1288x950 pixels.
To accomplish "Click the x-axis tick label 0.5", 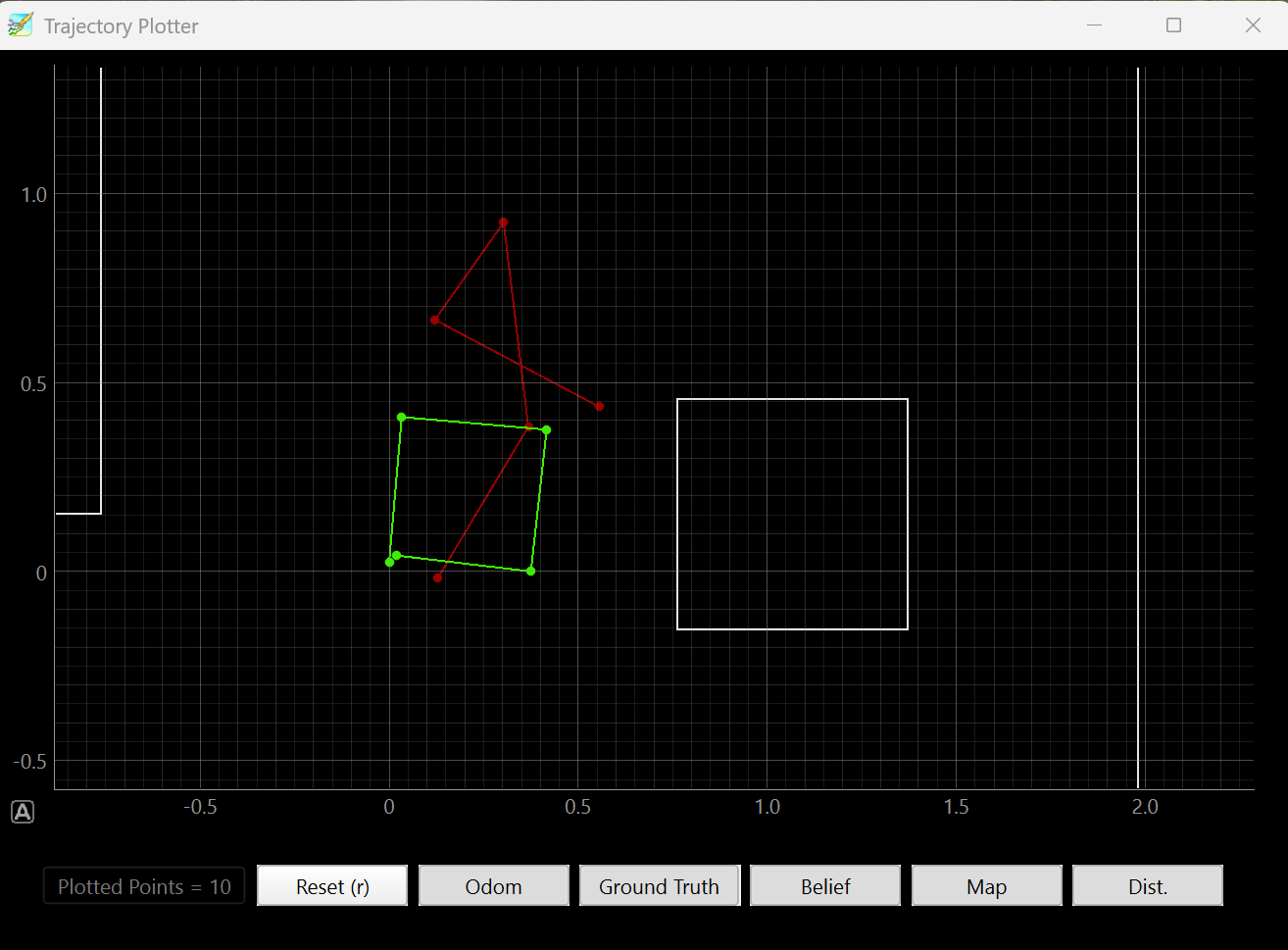I will [578, 807].
